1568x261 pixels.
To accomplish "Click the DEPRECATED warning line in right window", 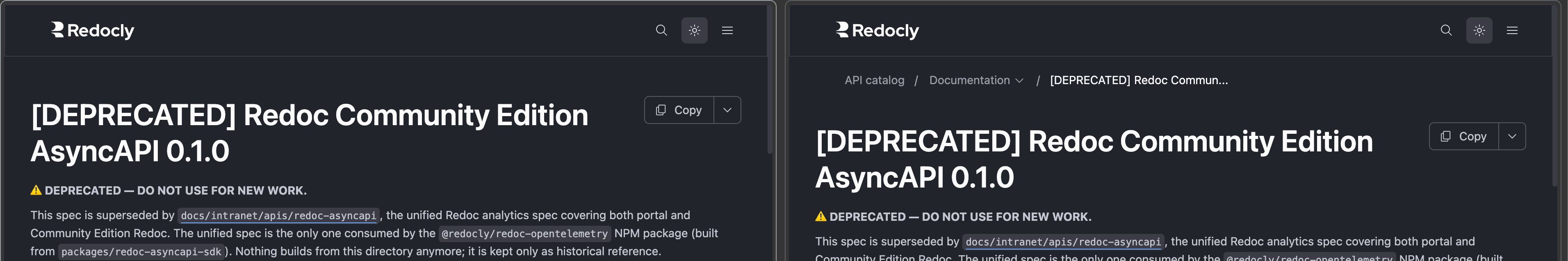I will tap(953, 217).
